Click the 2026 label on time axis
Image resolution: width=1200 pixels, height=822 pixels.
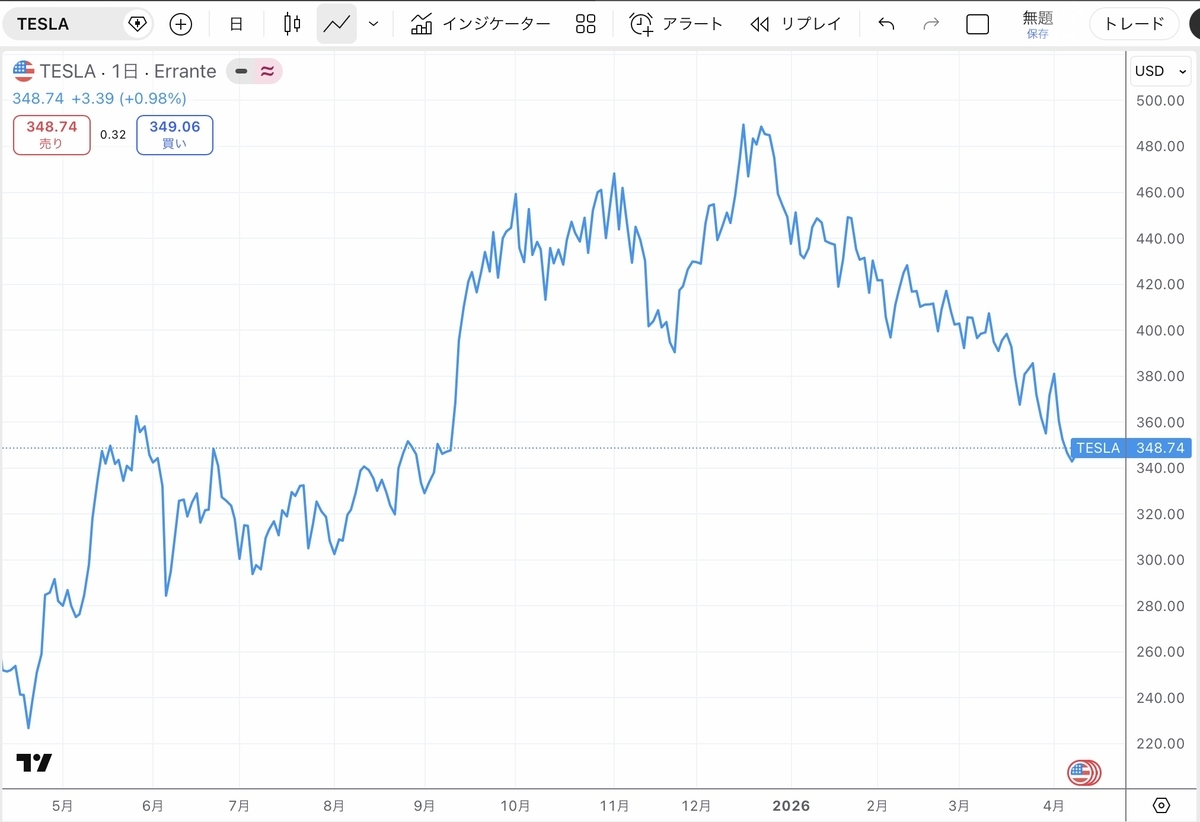(x=790, y=805)
